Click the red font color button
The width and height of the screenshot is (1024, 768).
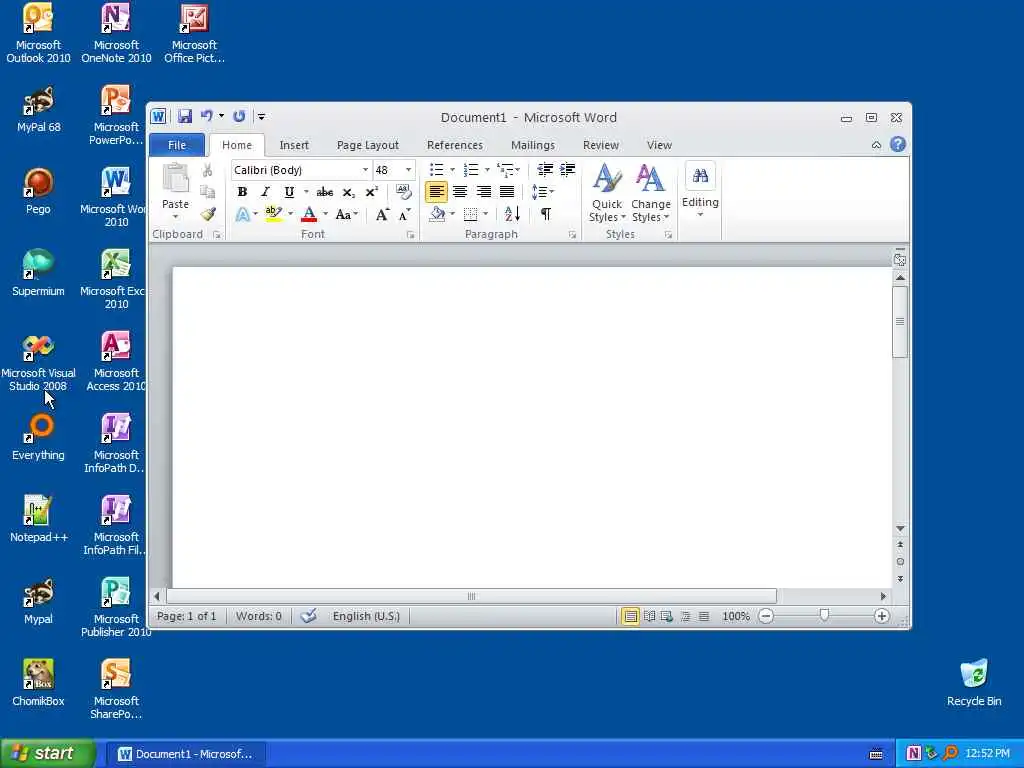(310, 214)
